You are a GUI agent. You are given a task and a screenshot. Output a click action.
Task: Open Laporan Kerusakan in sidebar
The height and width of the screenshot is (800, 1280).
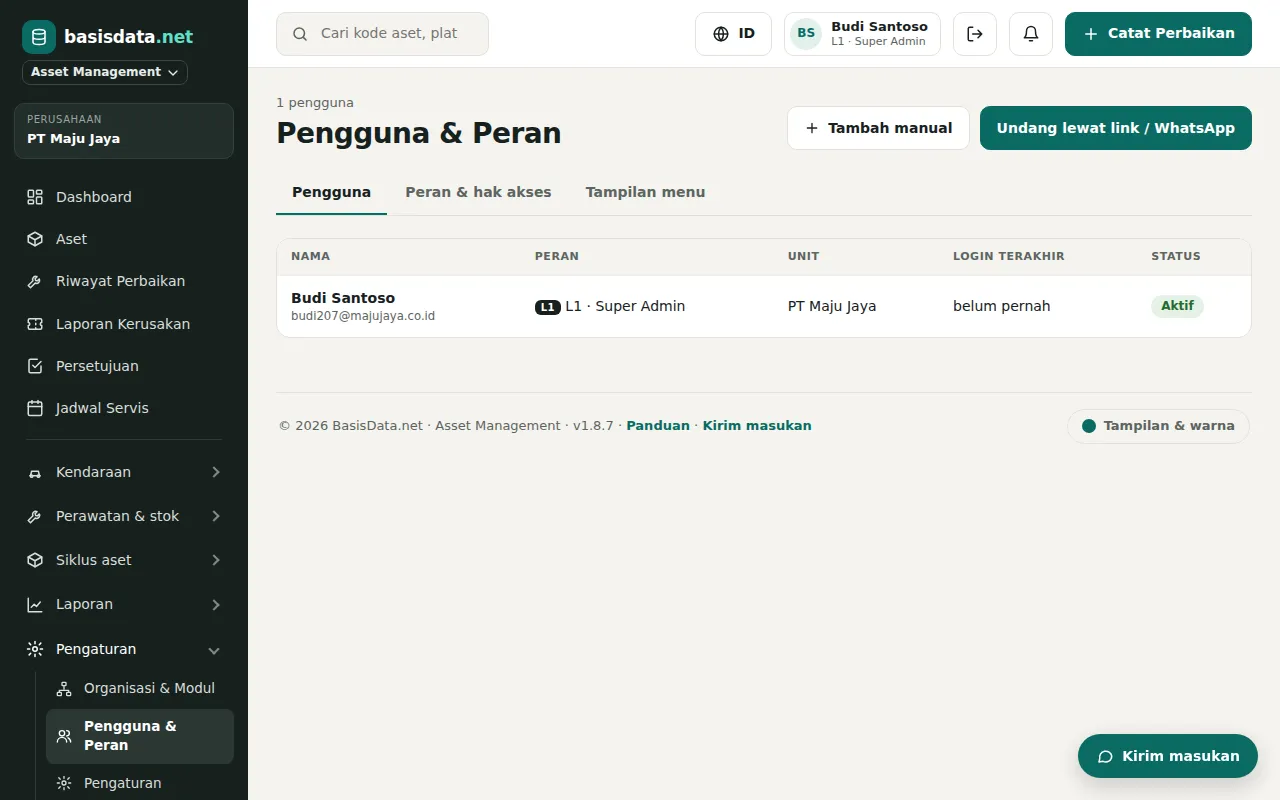point(124,324)
